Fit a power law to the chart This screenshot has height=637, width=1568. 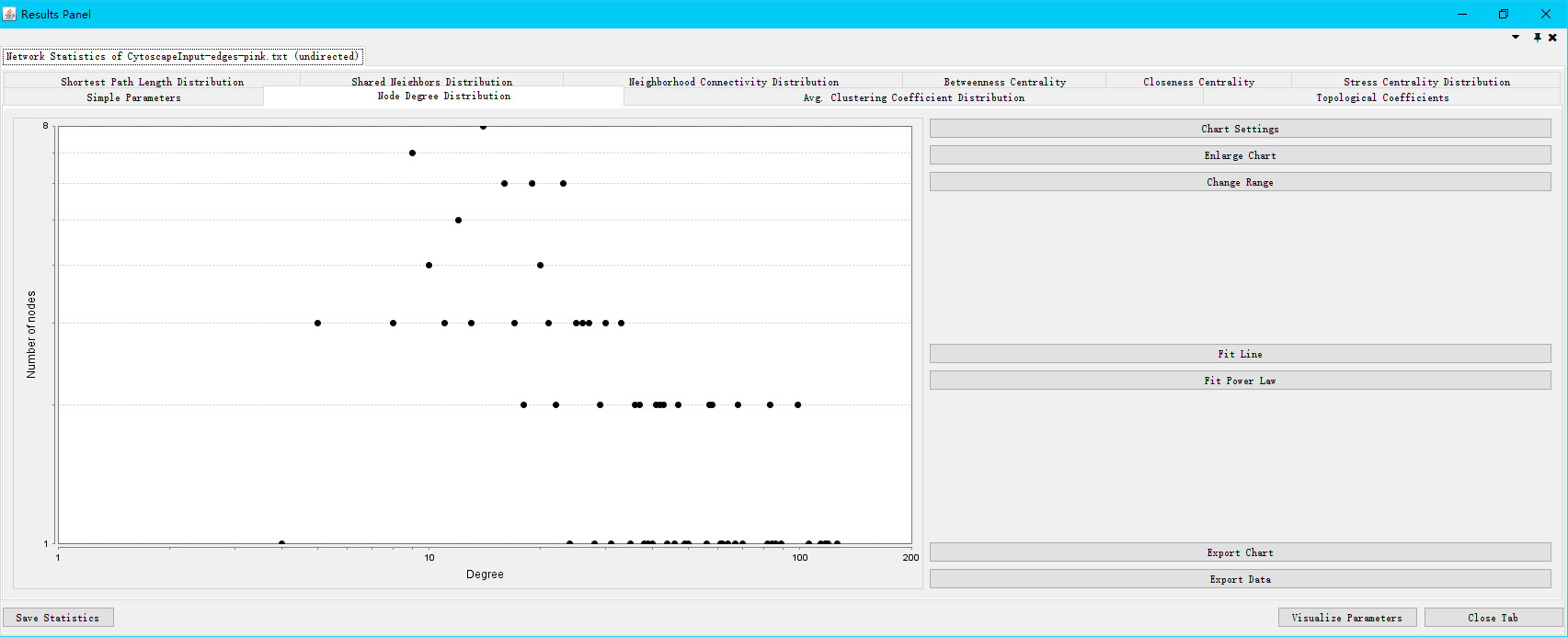1240,381
